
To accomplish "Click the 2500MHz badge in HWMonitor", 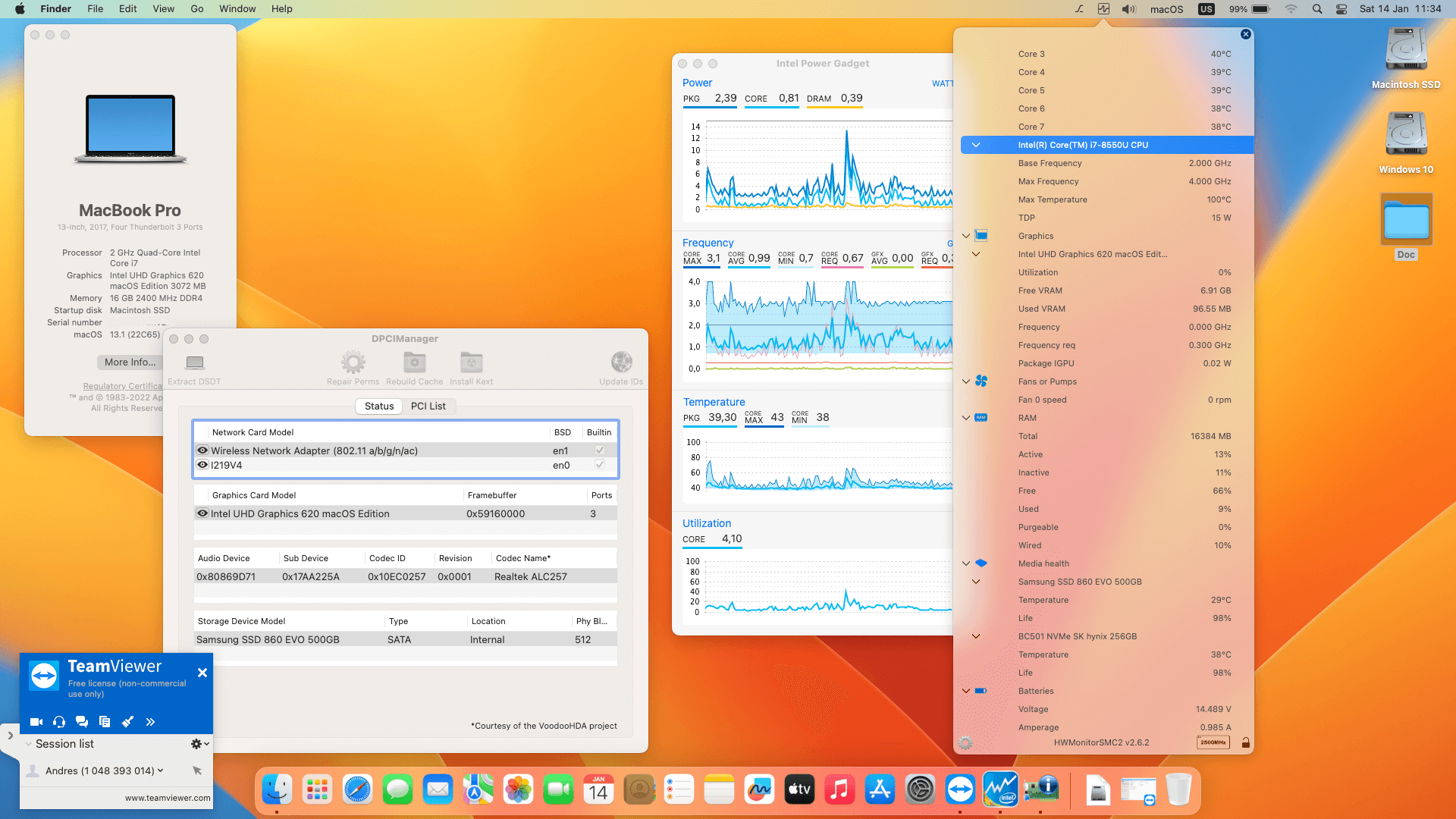I will click(1213, 743).
